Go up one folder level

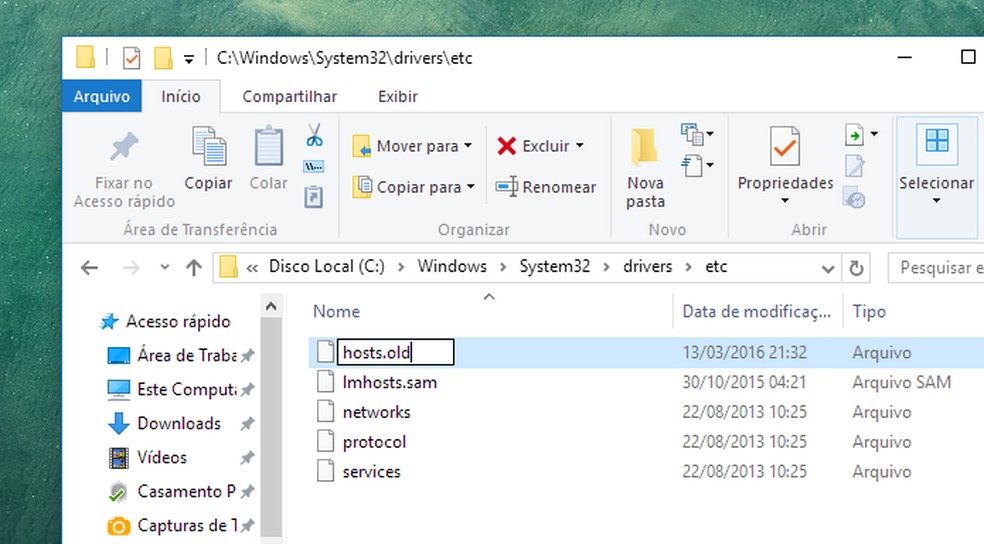coord(194,268)
